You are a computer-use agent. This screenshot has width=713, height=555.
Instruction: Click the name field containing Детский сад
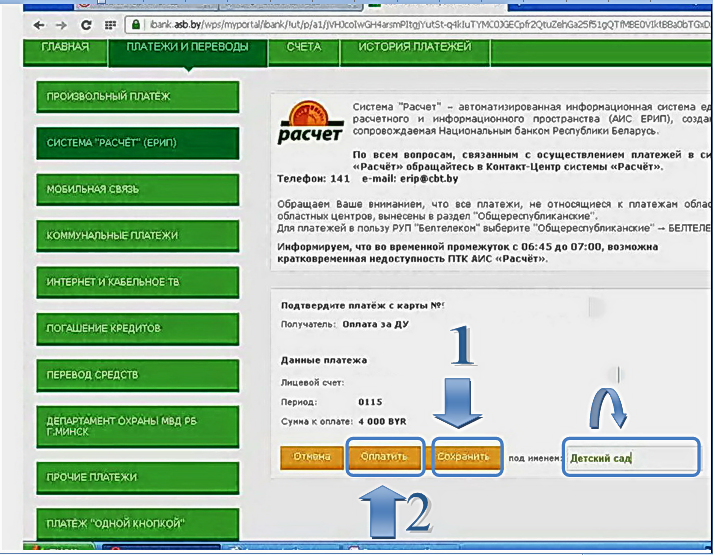click(630, 458)
